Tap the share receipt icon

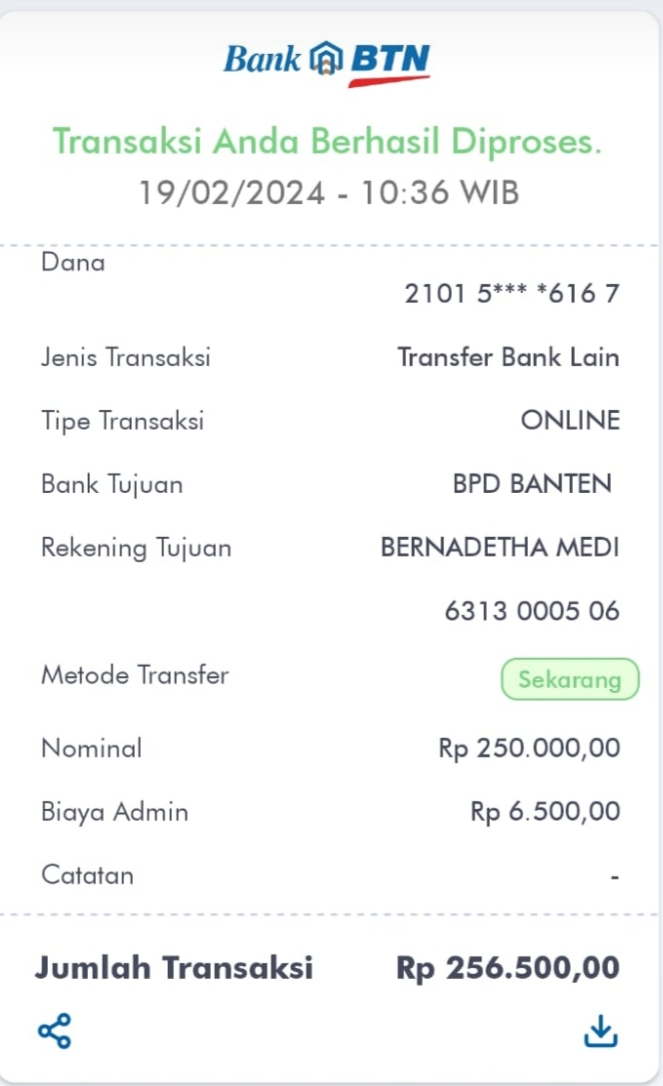[54, 1031]
